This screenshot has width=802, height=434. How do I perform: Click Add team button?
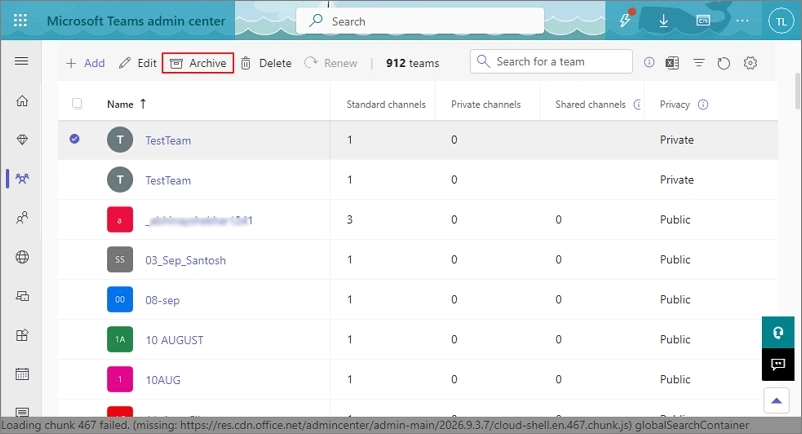pyautogui.click(x=85, y=63)
